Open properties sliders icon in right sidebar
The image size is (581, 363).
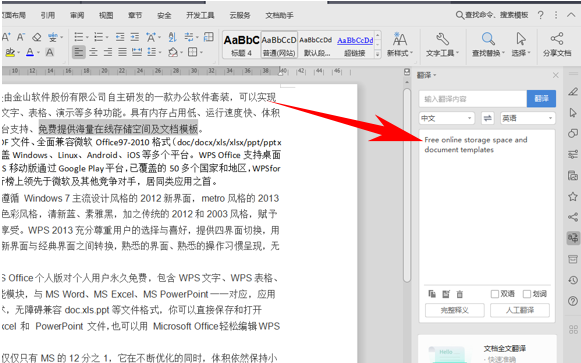click(573, 154)
